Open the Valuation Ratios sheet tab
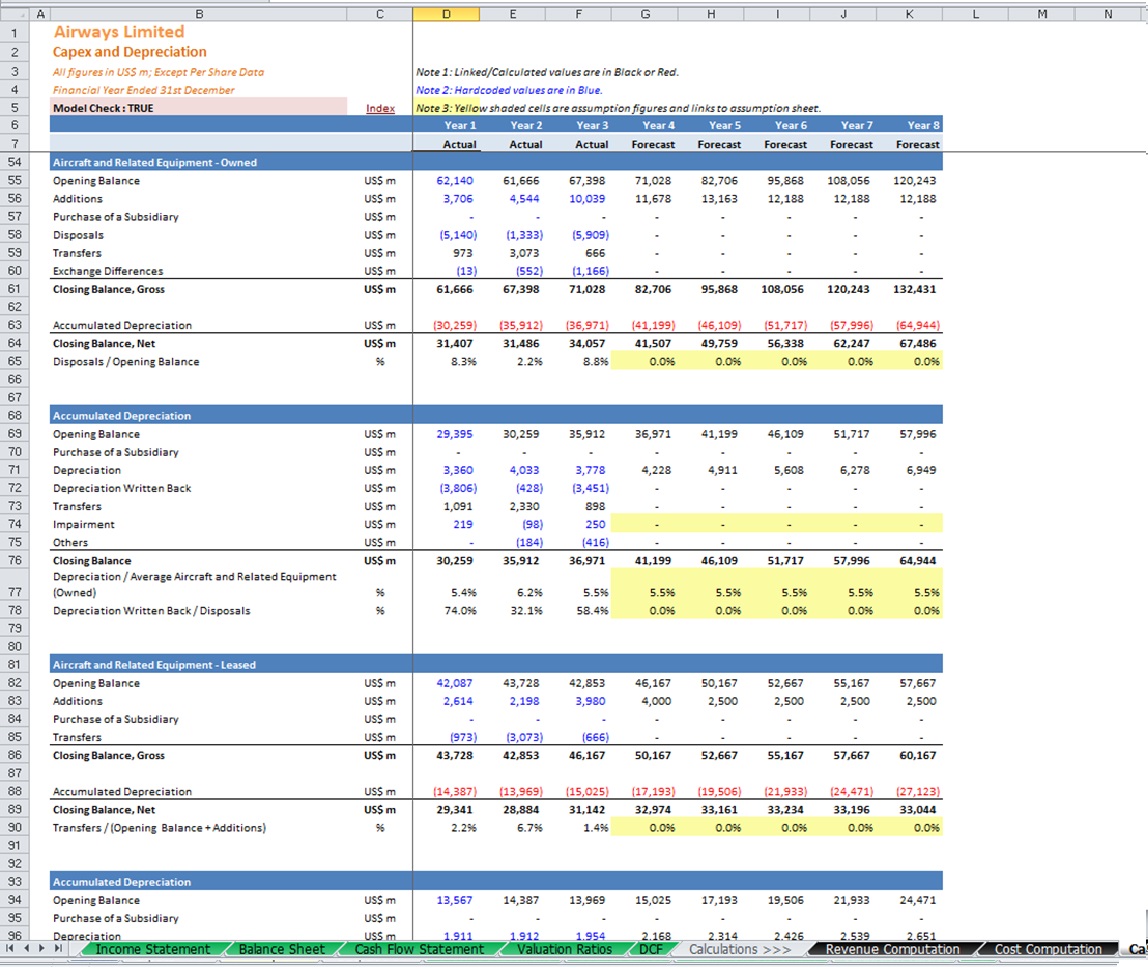The width and height of the screenshot is (1148, 969). pos(564,949)
